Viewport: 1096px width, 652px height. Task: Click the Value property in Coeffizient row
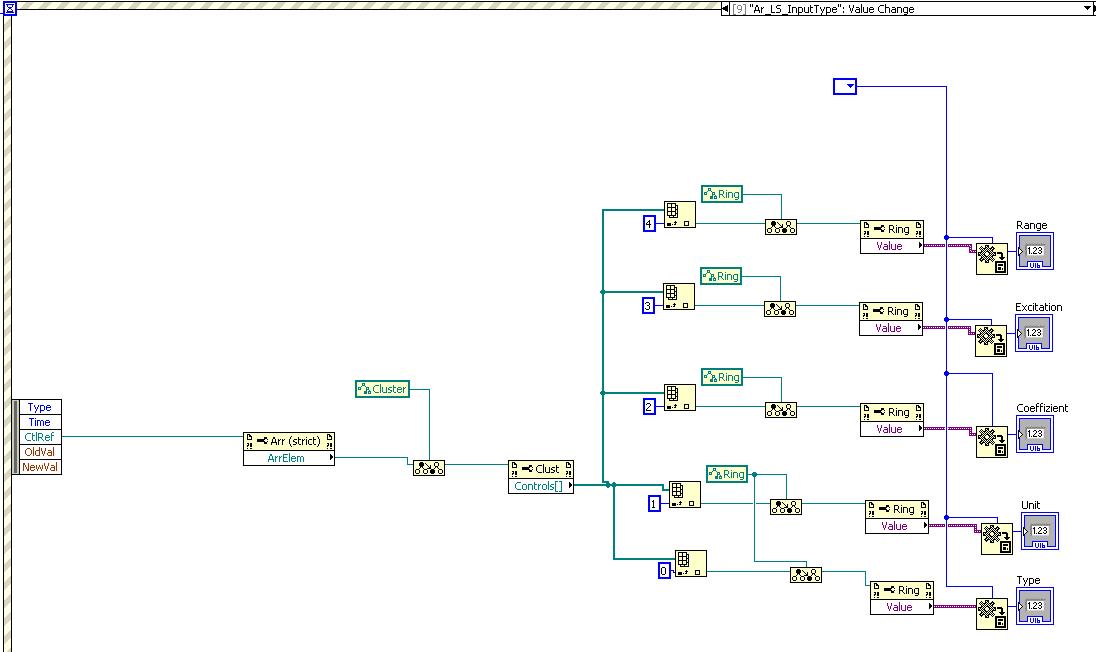pyautogui.click(x=892, y=429)
